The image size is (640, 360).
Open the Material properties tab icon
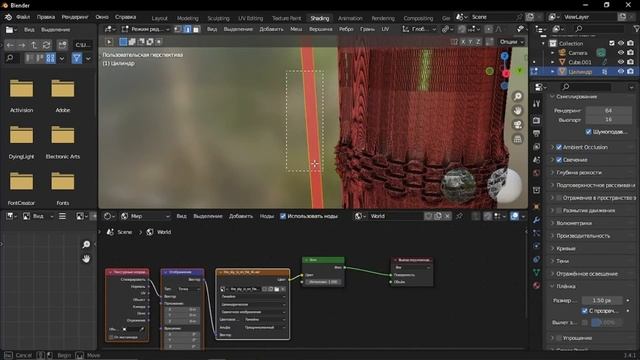(536, 285)
